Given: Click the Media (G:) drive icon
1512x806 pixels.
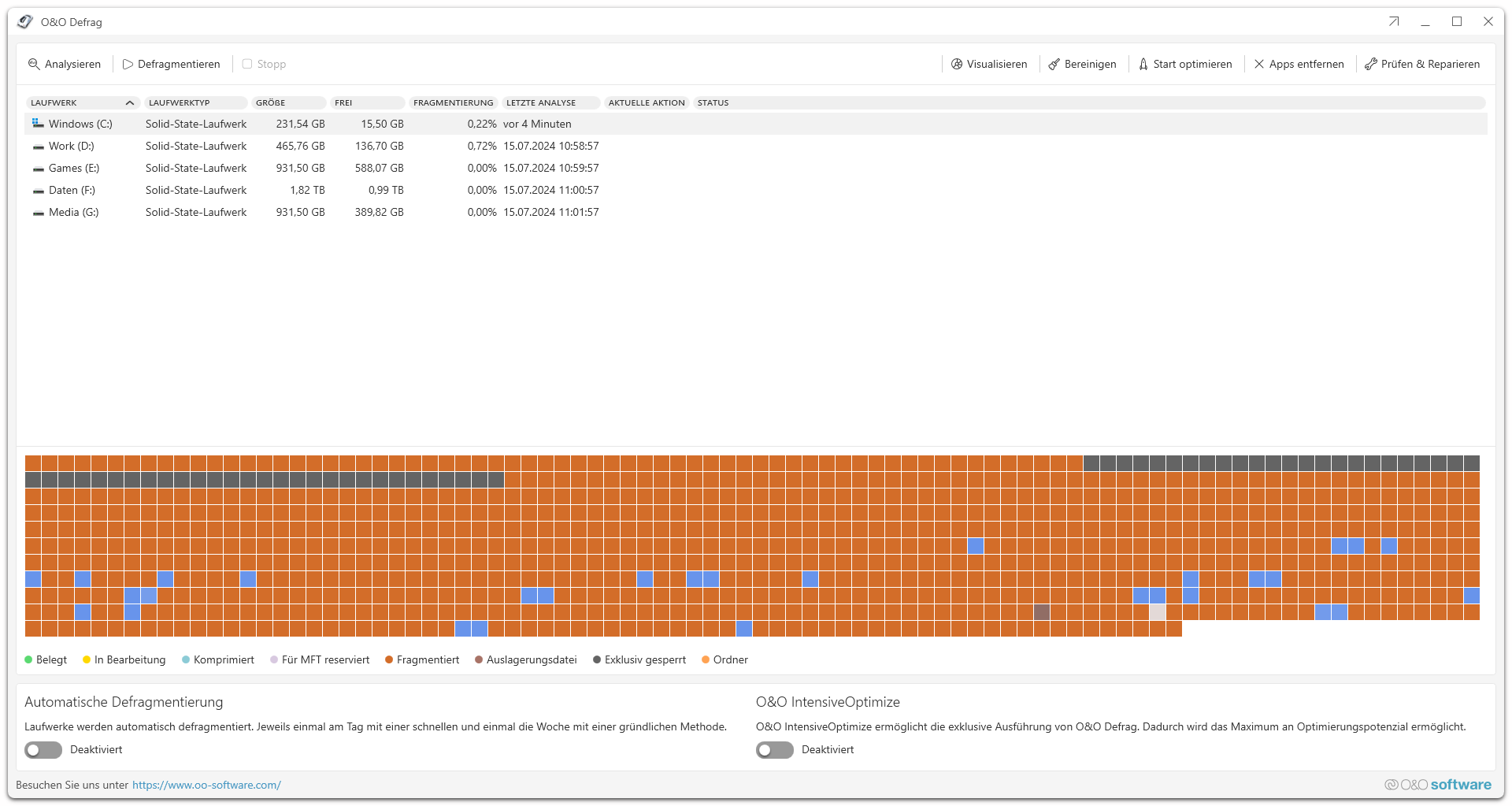Looking at the screenshot, I should pos(38,213).
